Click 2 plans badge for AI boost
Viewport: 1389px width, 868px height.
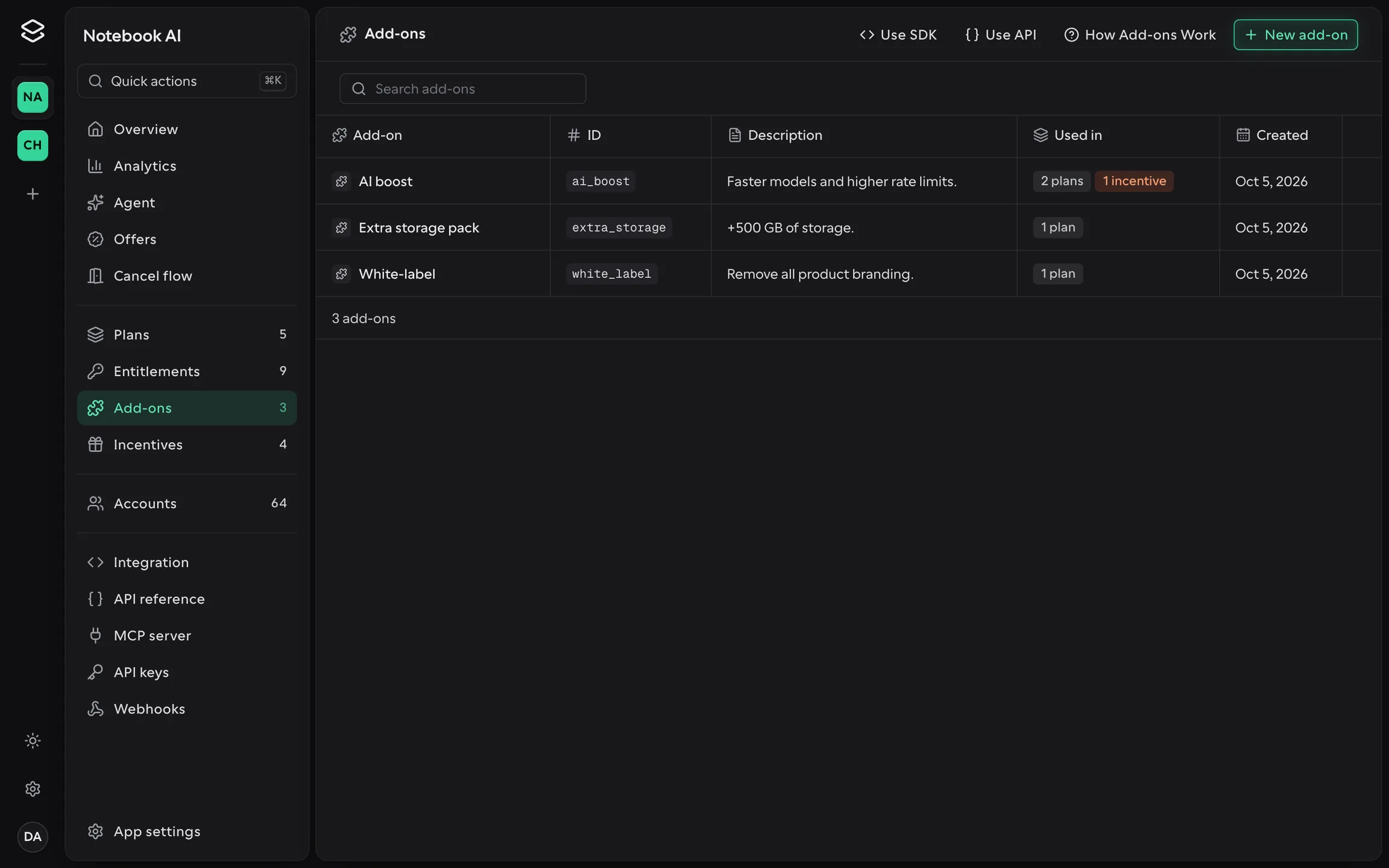click(1062, 181)
